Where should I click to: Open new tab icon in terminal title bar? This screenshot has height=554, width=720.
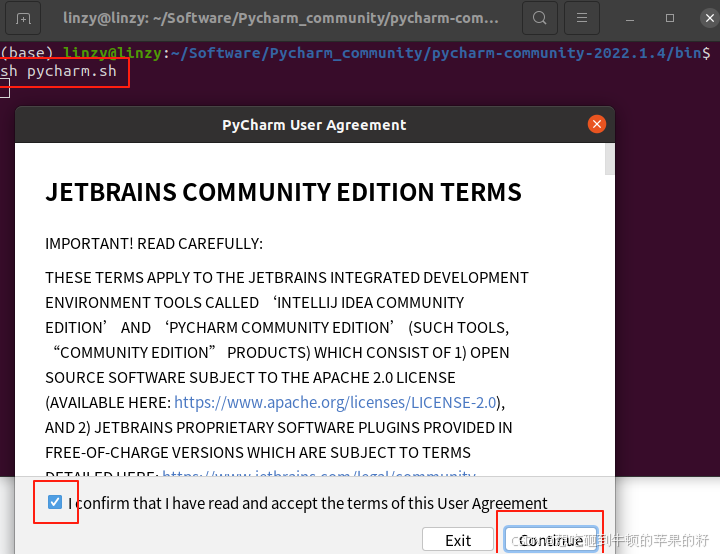pos(23,18)
